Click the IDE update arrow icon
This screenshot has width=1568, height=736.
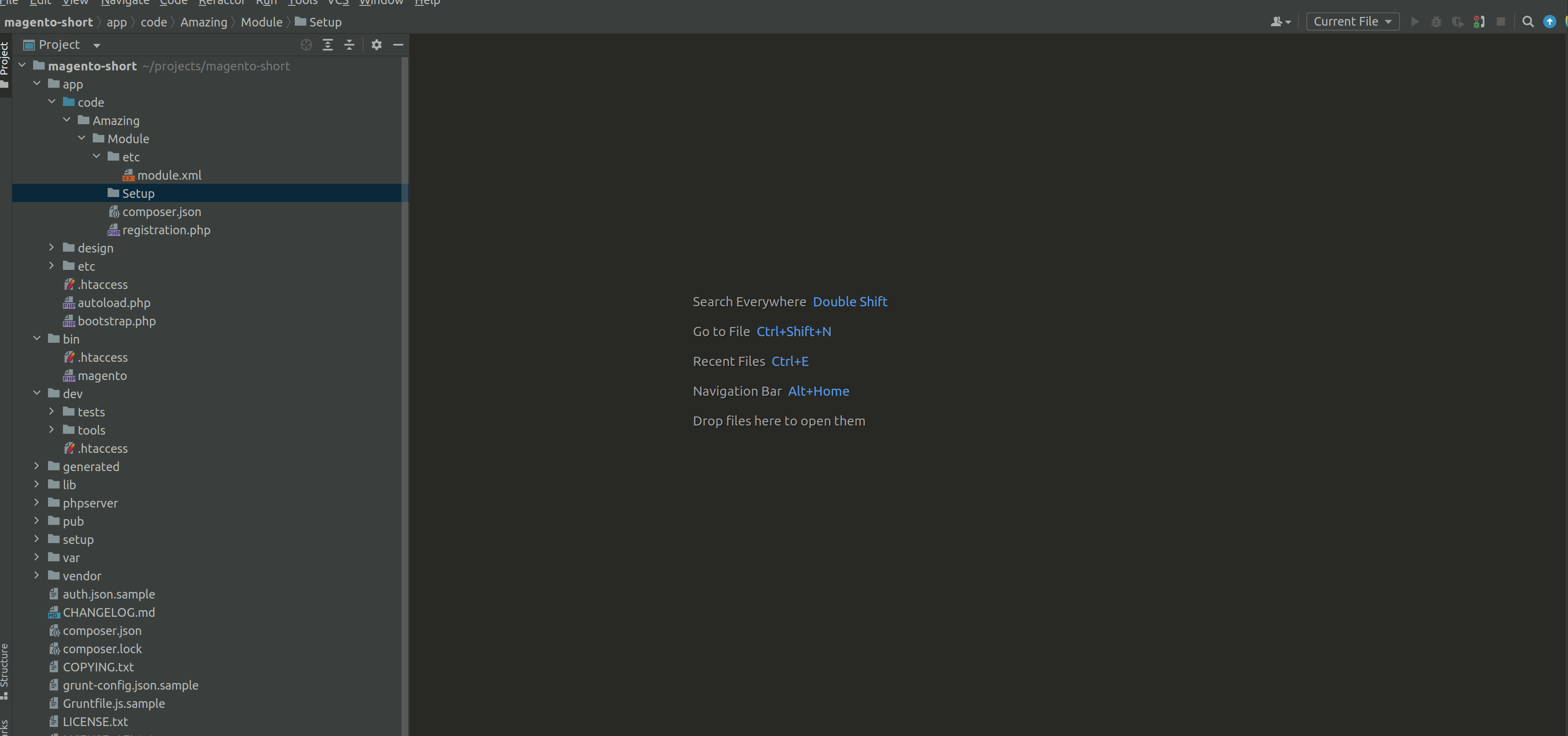pyautogui.click(x=1549, y=22)
